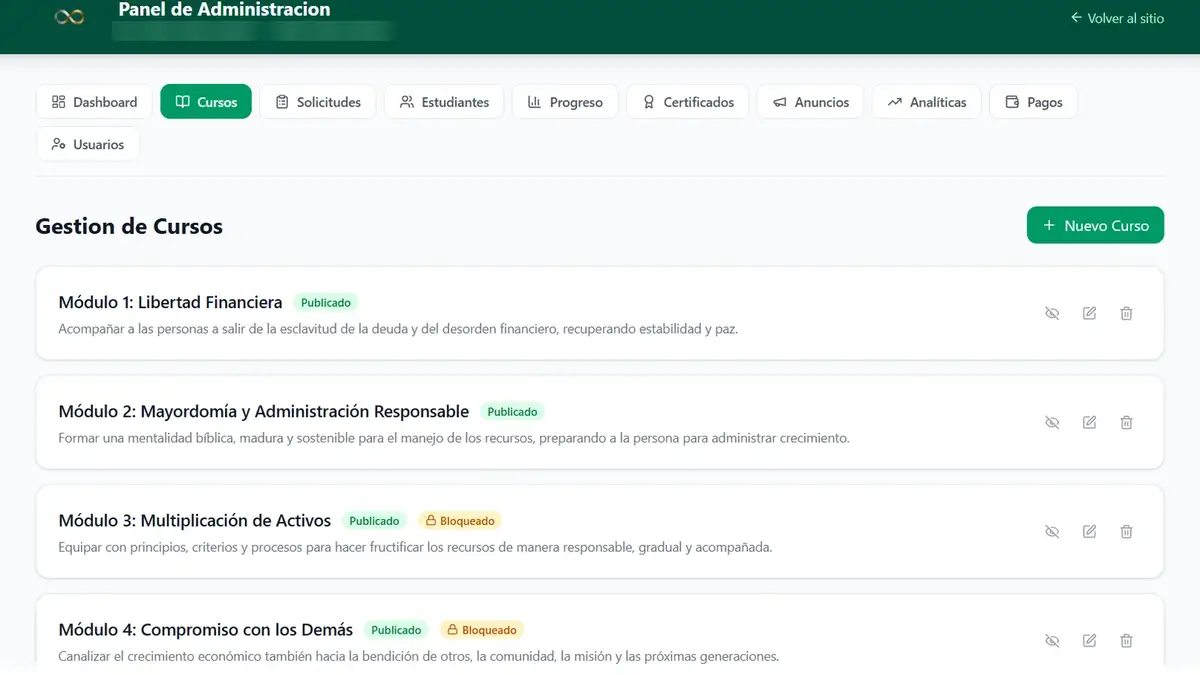Click the Publicado badge on Módulo 4
The width and height of the screenshot is (1200, 675).
(396, 630)
